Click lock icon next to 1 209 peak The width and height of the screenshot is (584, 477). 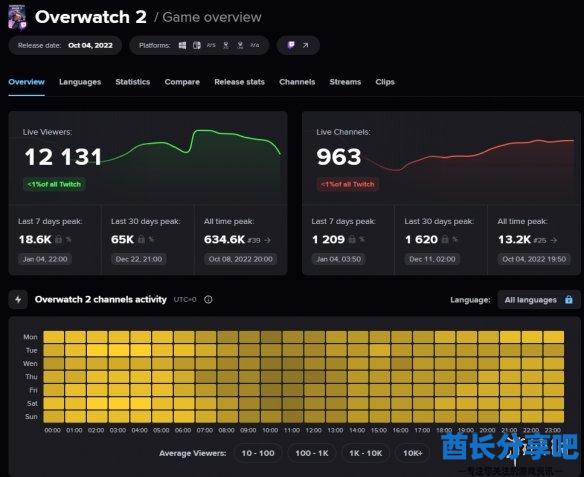(x=352, y=239)
